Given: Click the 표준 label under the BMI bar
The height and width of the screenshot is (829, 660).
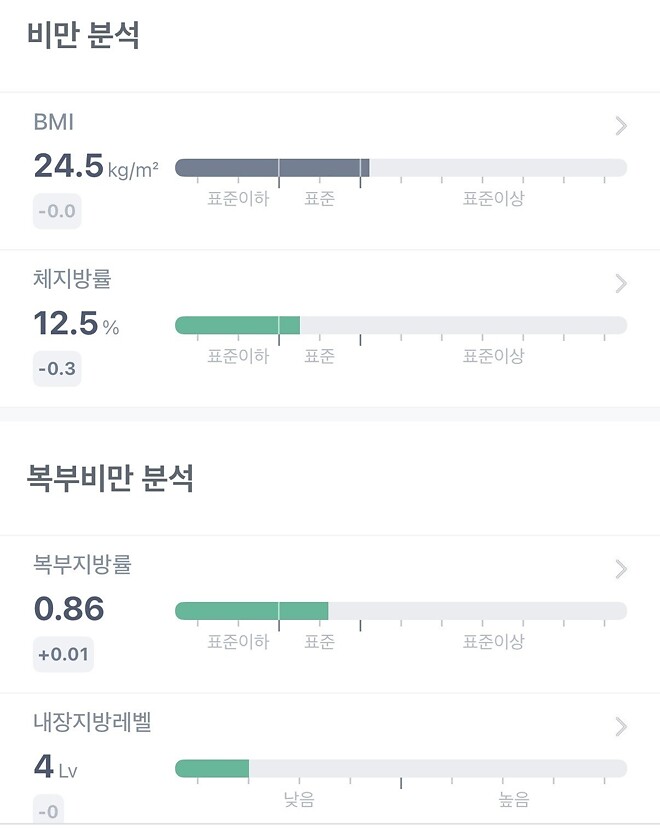Looking at the screenshot, I should coord(318,199).
